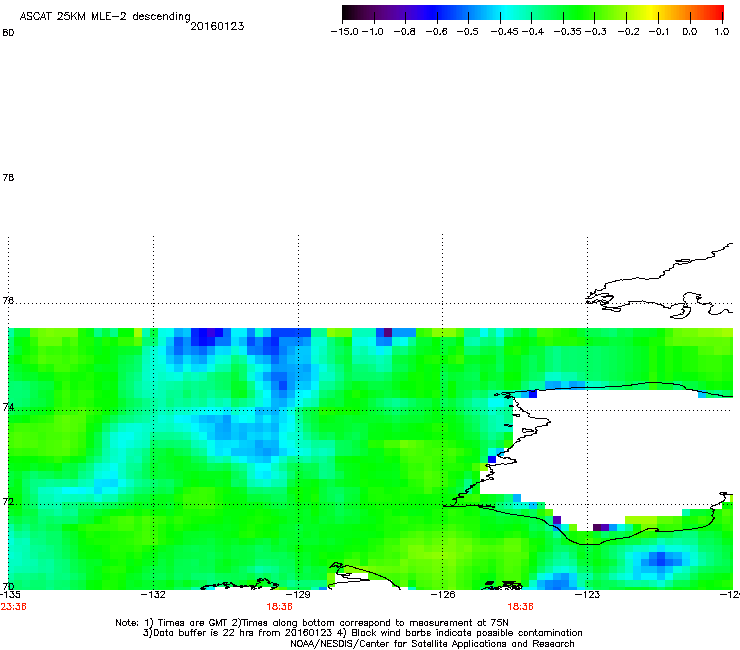Click the latitude label '74' on the left axis
Screen dimensions: 740x650
tap(8, 407)
